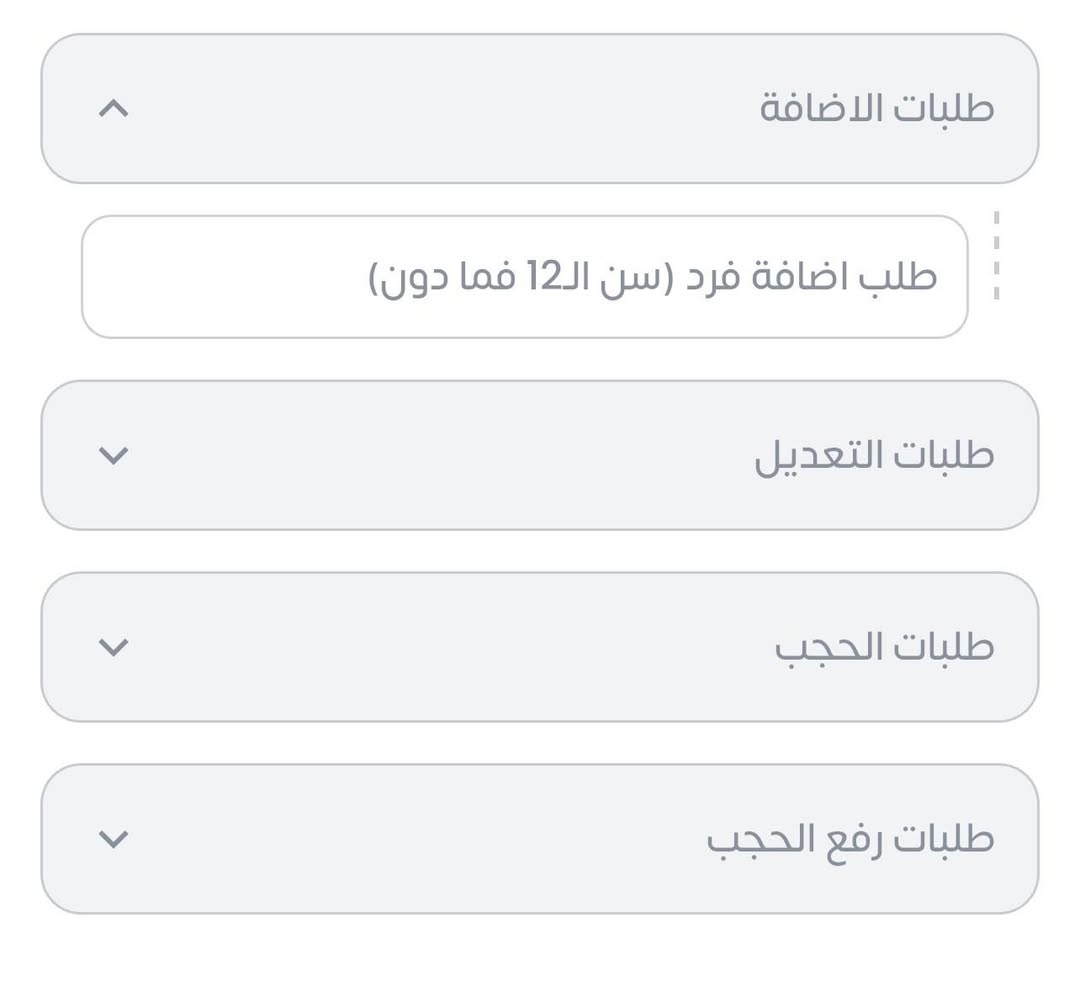Click the empty middle of طلبات رفع الحجب header
Image resolution: width=1080 pixels, height=1008 pixels.
click(400, 839)
